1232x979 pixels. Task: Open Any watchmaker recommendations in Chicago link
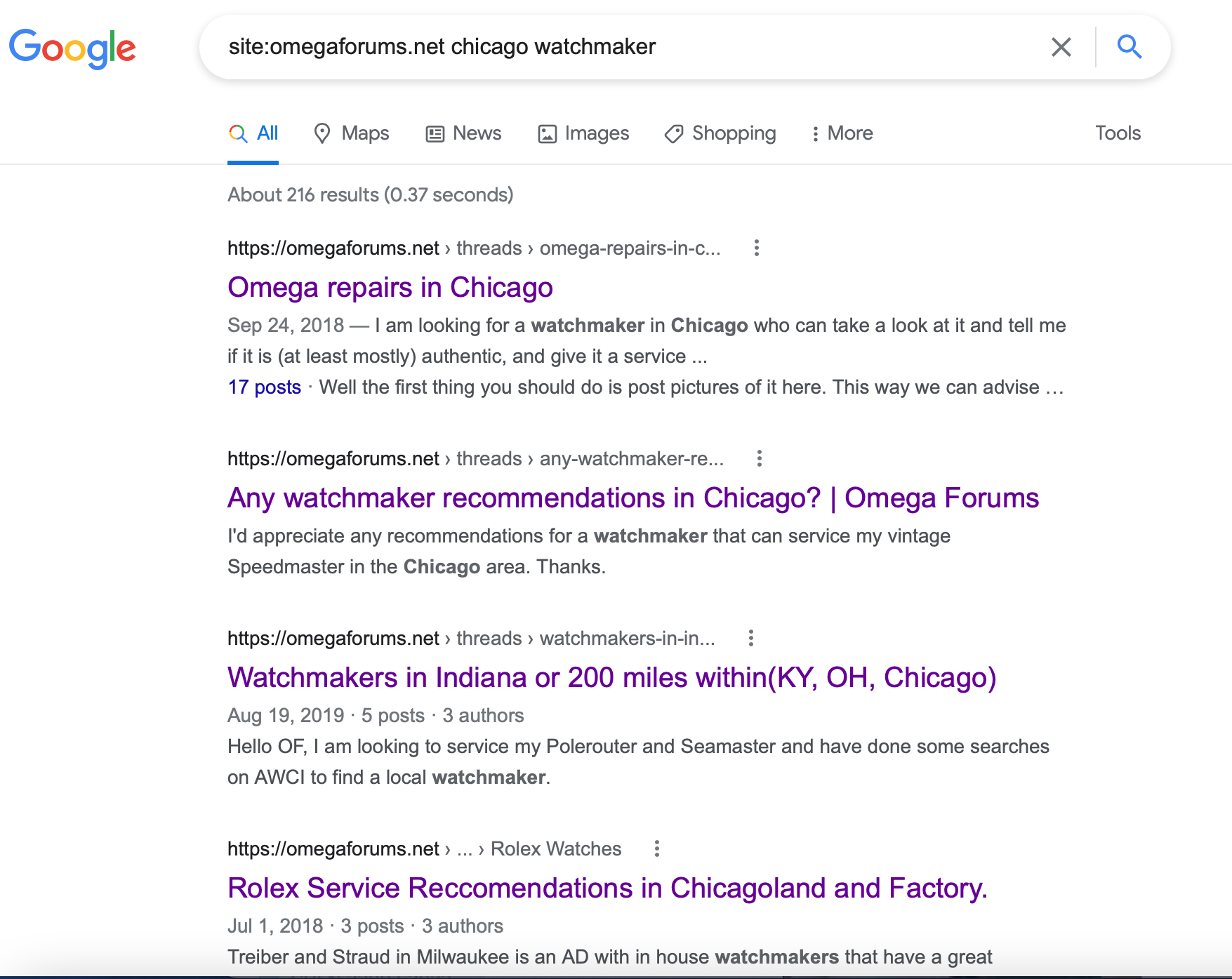pos(632,498)
